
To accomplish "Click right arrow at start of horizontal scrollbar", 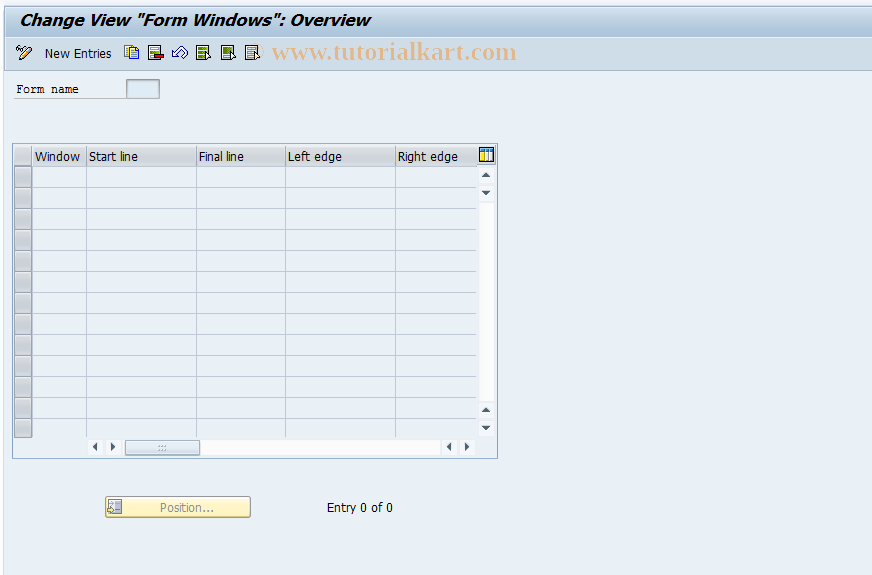I will (x=113, y=447).
